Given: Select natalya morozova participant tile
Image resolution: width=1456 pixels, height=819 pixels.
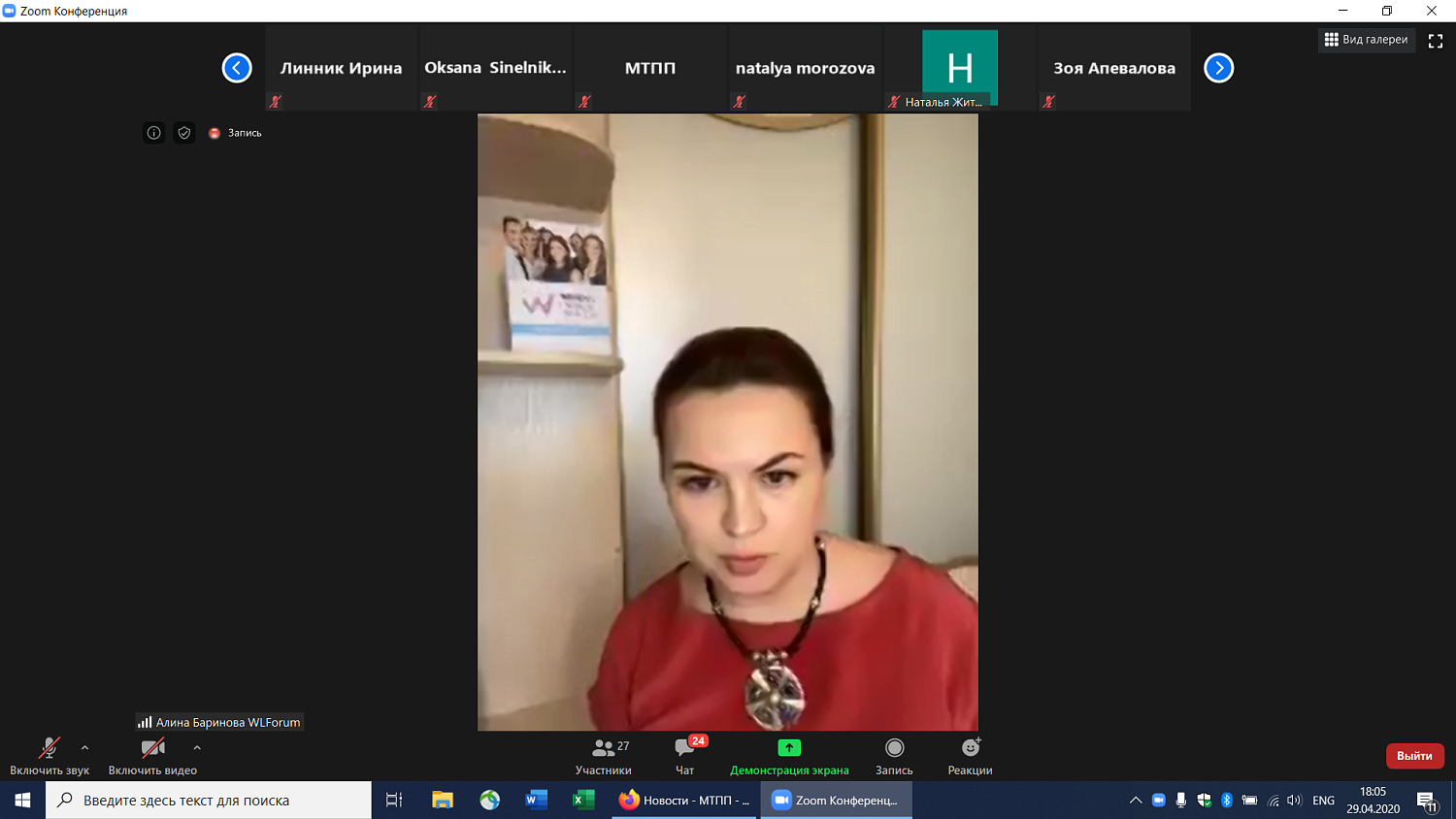Looking at the screenshot, I should point(805,68).
